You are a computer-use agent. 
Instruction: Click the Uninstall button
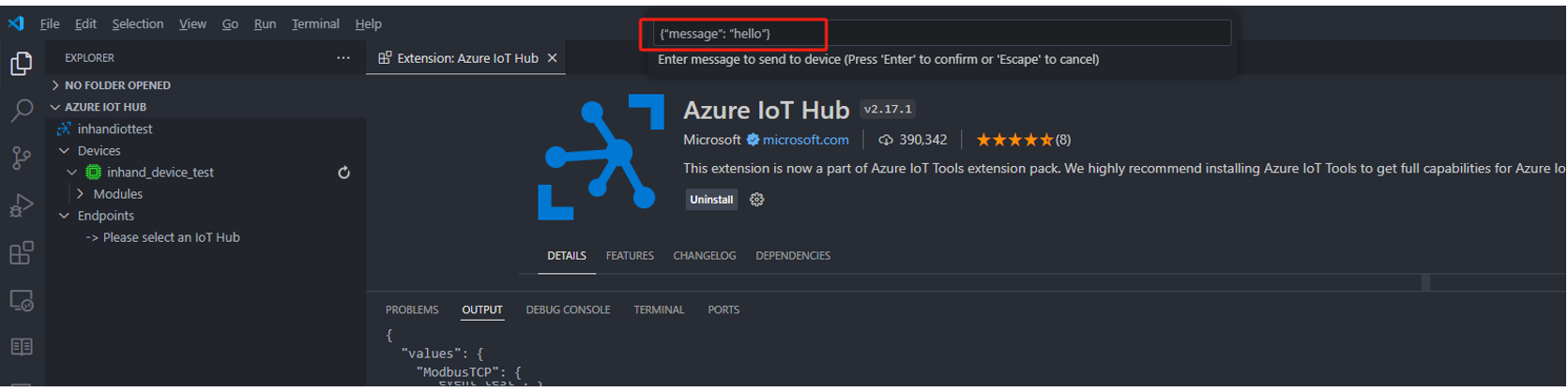click(x=711, y=200)
